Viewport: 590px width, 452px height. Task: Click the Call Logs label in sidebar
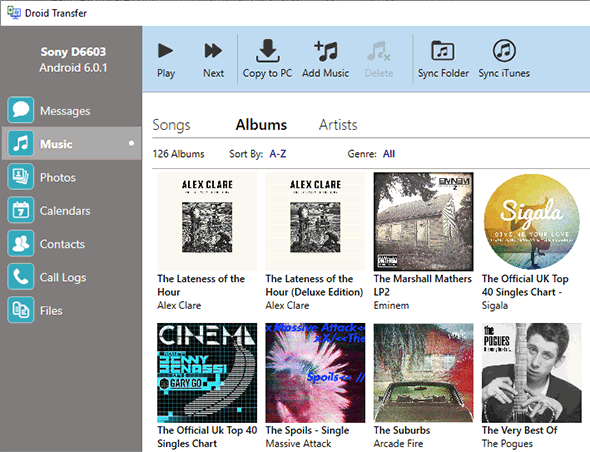[63, 278]
